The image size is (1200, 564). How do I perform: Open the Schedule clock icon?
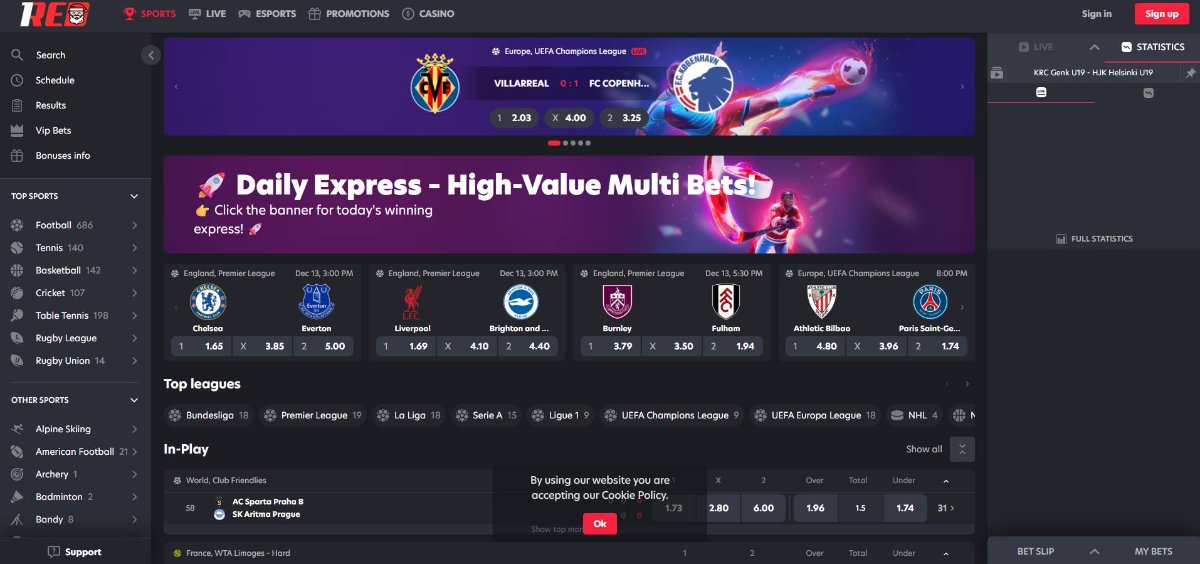(16, 80)
